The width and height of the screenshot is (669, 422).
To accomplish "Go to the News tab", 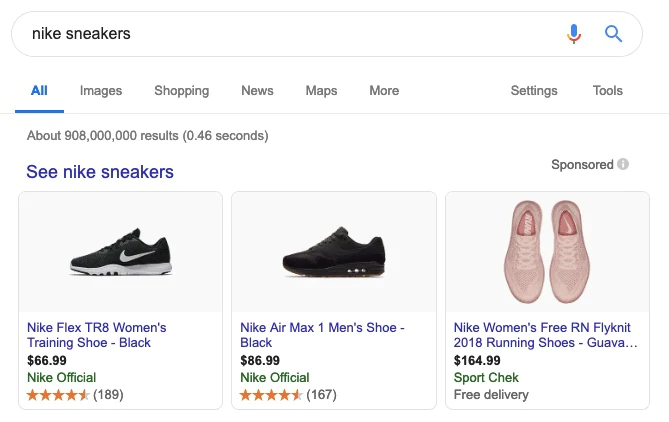I will pos(257,91).
